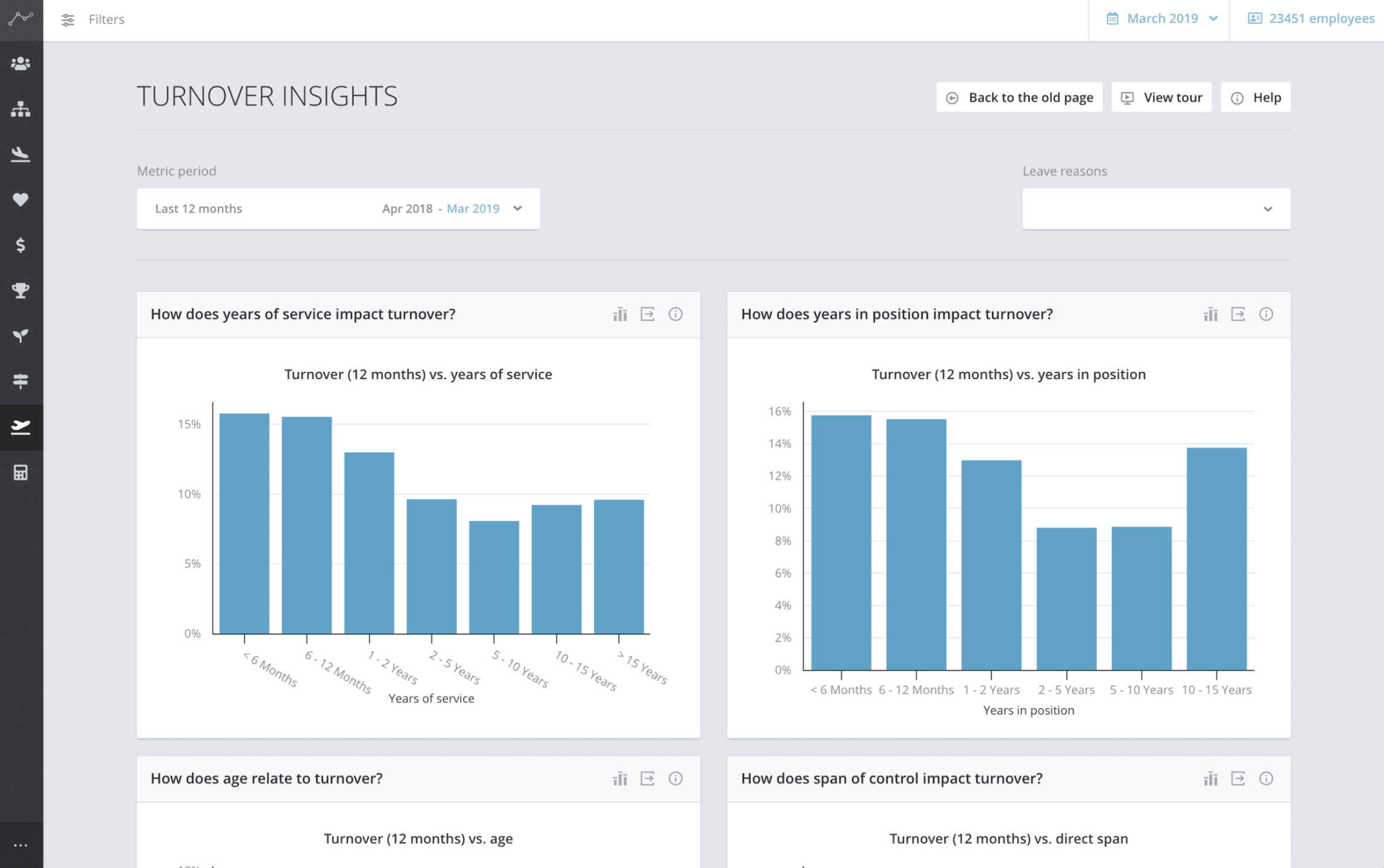The image size is (1384, 868).
Task: Start the View tour button
Action: tap(1161, 98)
